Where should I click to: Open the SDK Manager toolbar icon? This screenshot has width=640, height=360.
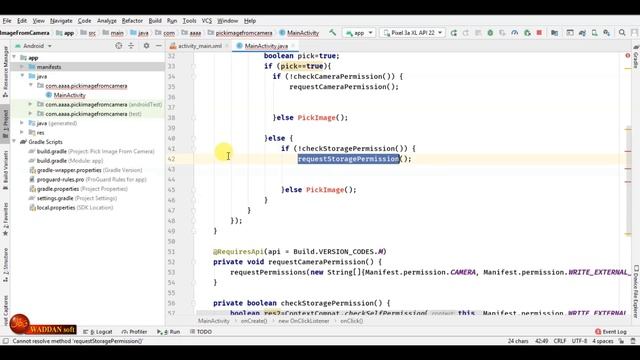click(607, 33)
